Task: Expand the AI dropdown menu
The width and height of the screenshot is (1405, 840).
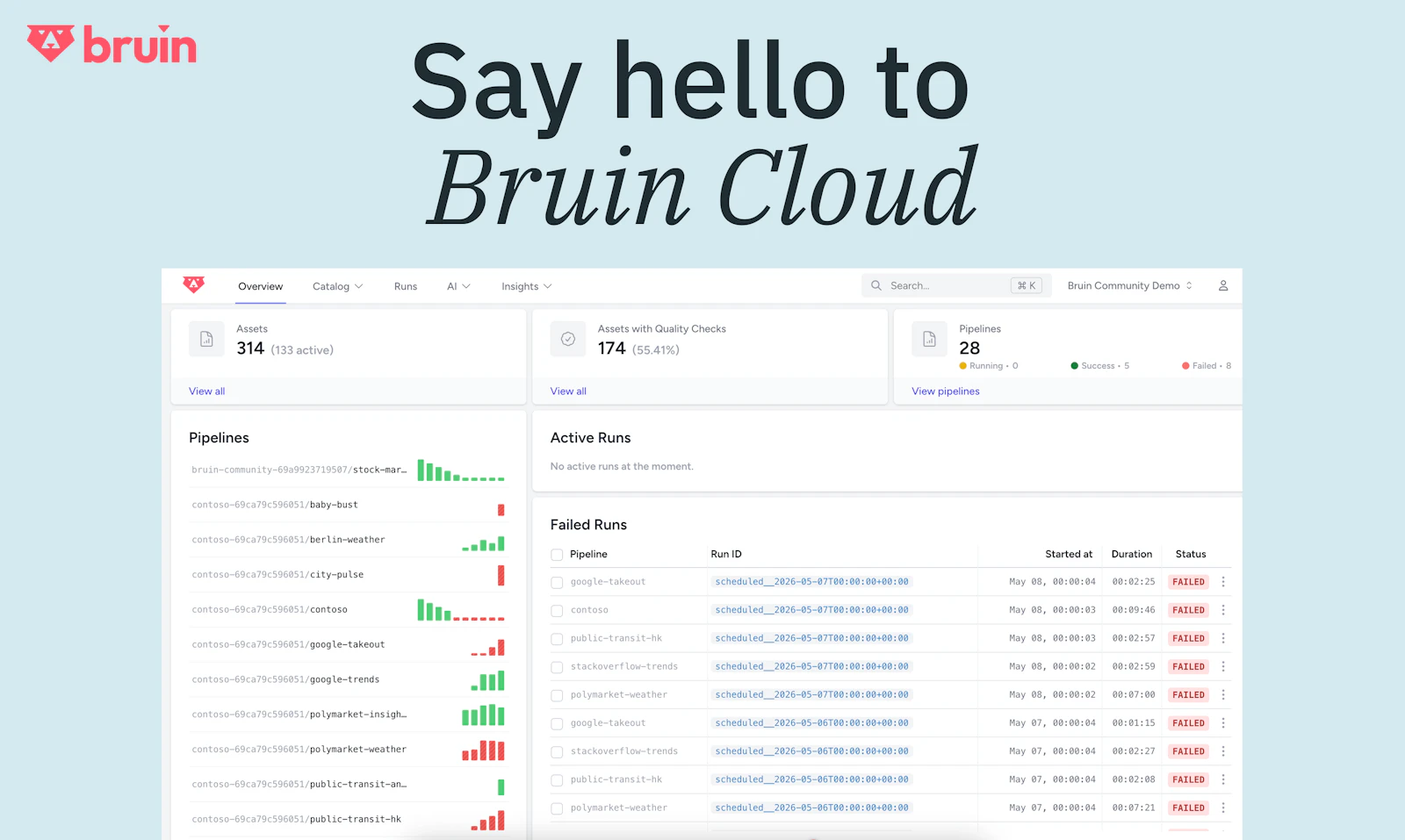Action: tap(458, 286)
